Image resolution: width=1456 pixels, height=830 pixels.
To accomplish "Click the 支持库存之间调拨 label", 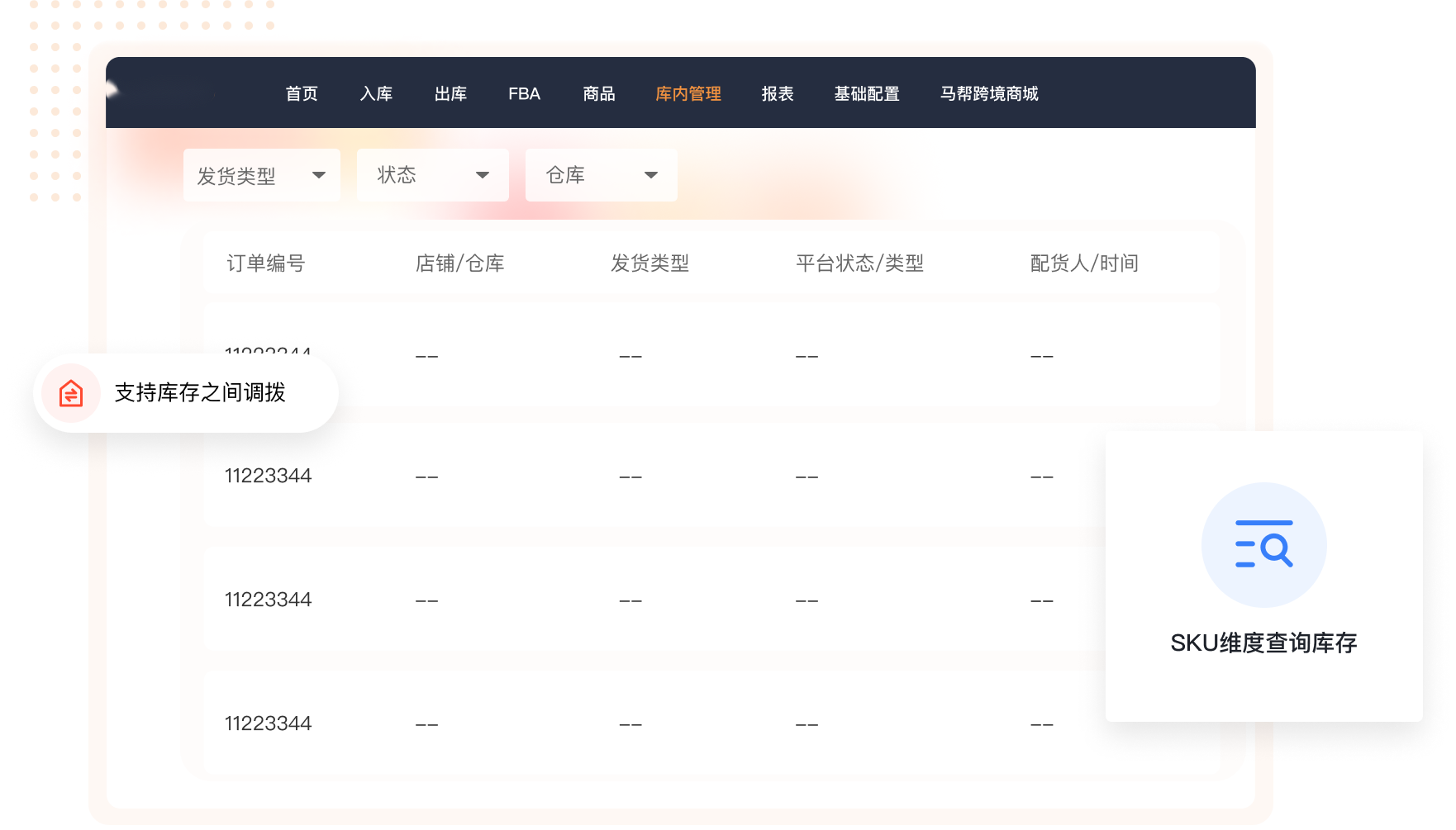I will [200, 393].
